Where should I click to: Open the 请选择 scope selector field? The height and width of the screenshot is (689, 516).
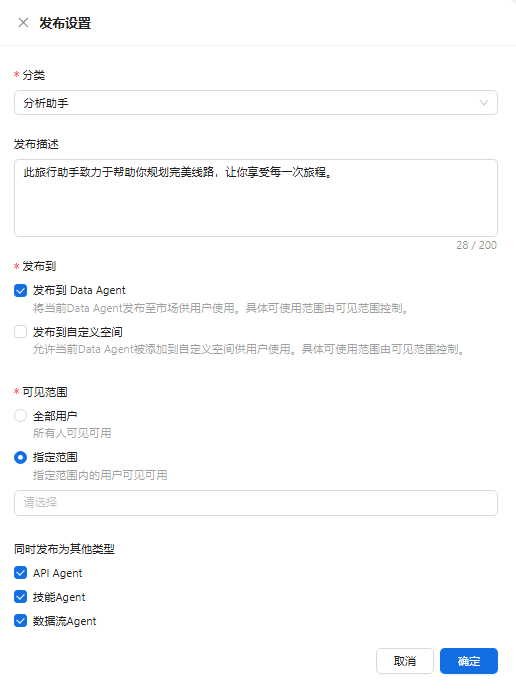(256, 503)
